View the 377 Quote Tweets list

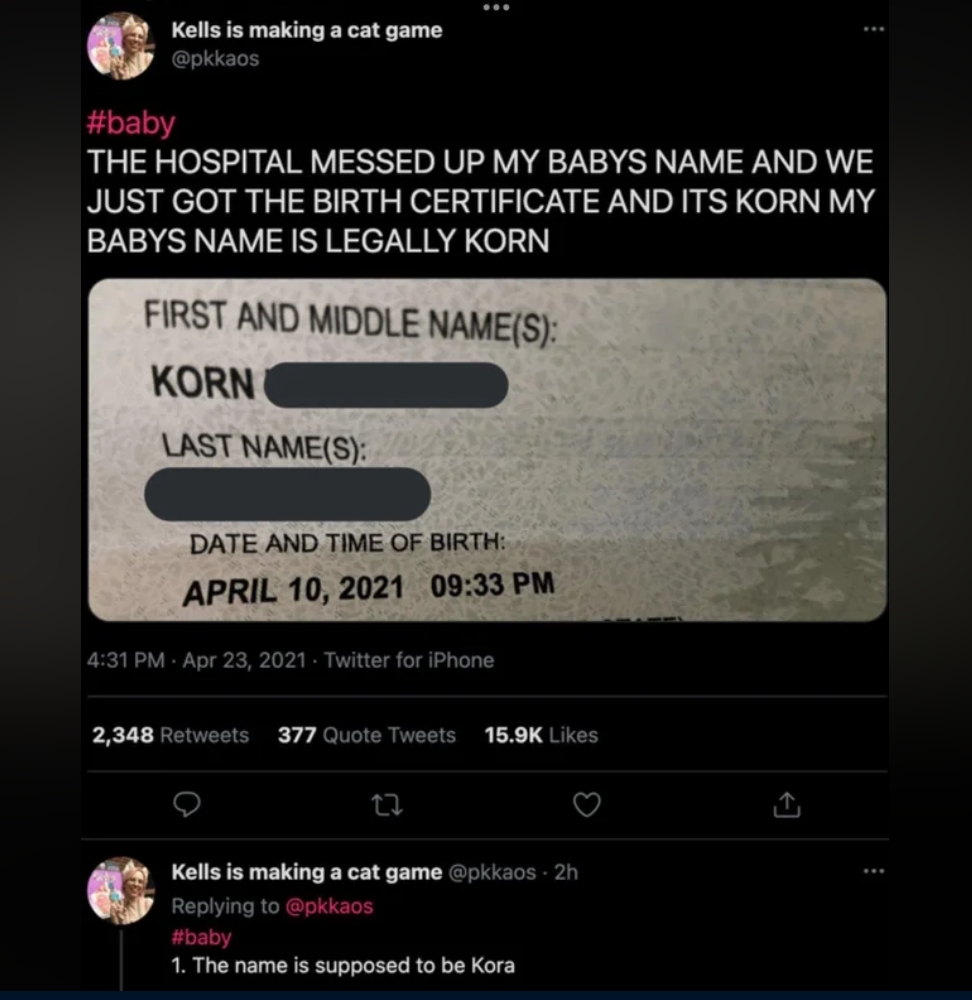[x=366, y=735]
